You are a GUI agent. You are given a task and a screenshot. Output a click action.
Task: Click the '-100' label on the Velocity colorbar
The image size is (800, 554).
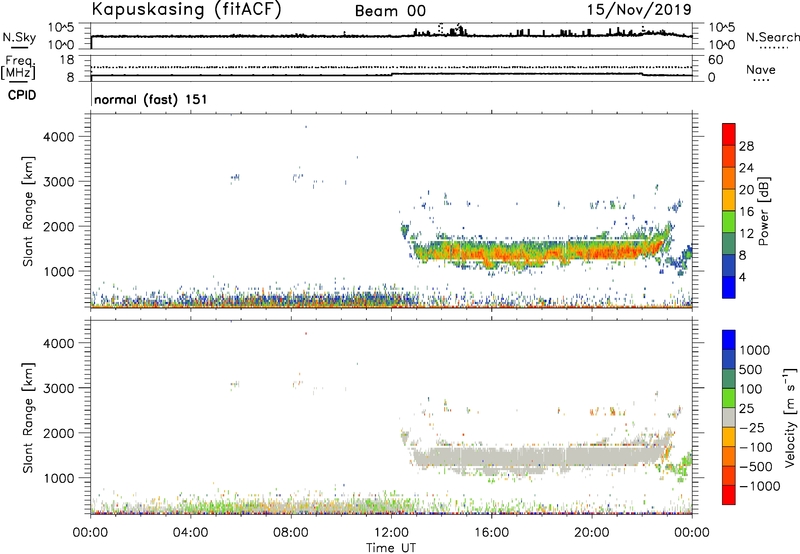click(x=755, y=447)
